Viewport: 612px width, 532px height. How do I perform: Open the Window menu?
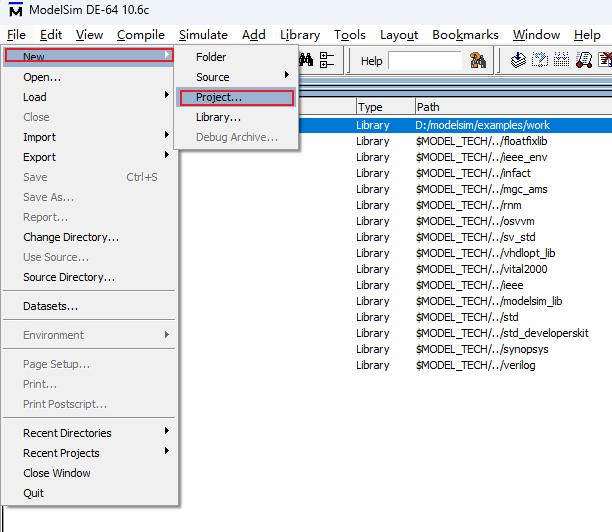click(536, 35)
